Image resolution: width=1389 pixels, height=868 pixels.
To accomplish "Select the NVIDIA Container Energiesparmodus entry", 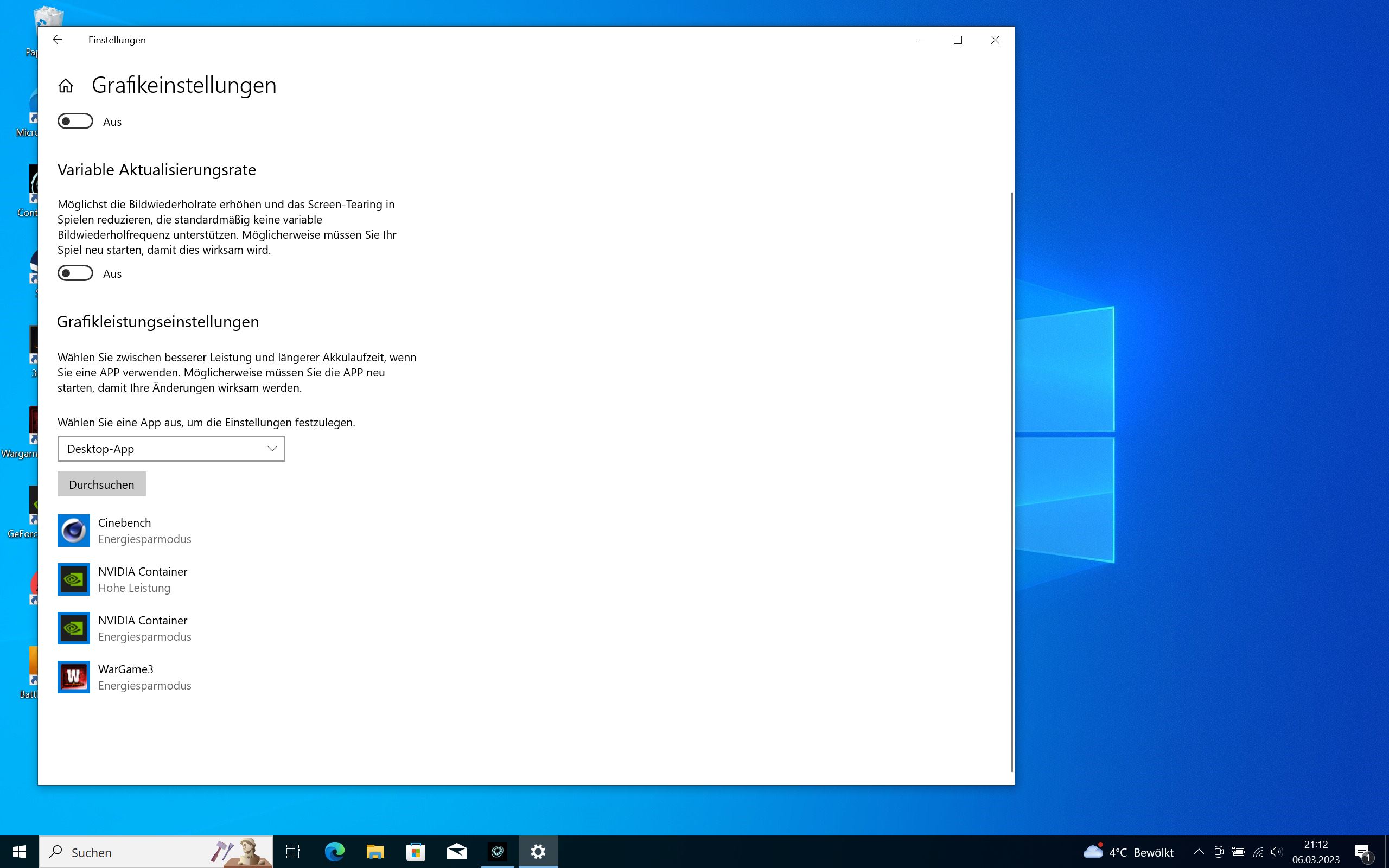I will point(143,628).
